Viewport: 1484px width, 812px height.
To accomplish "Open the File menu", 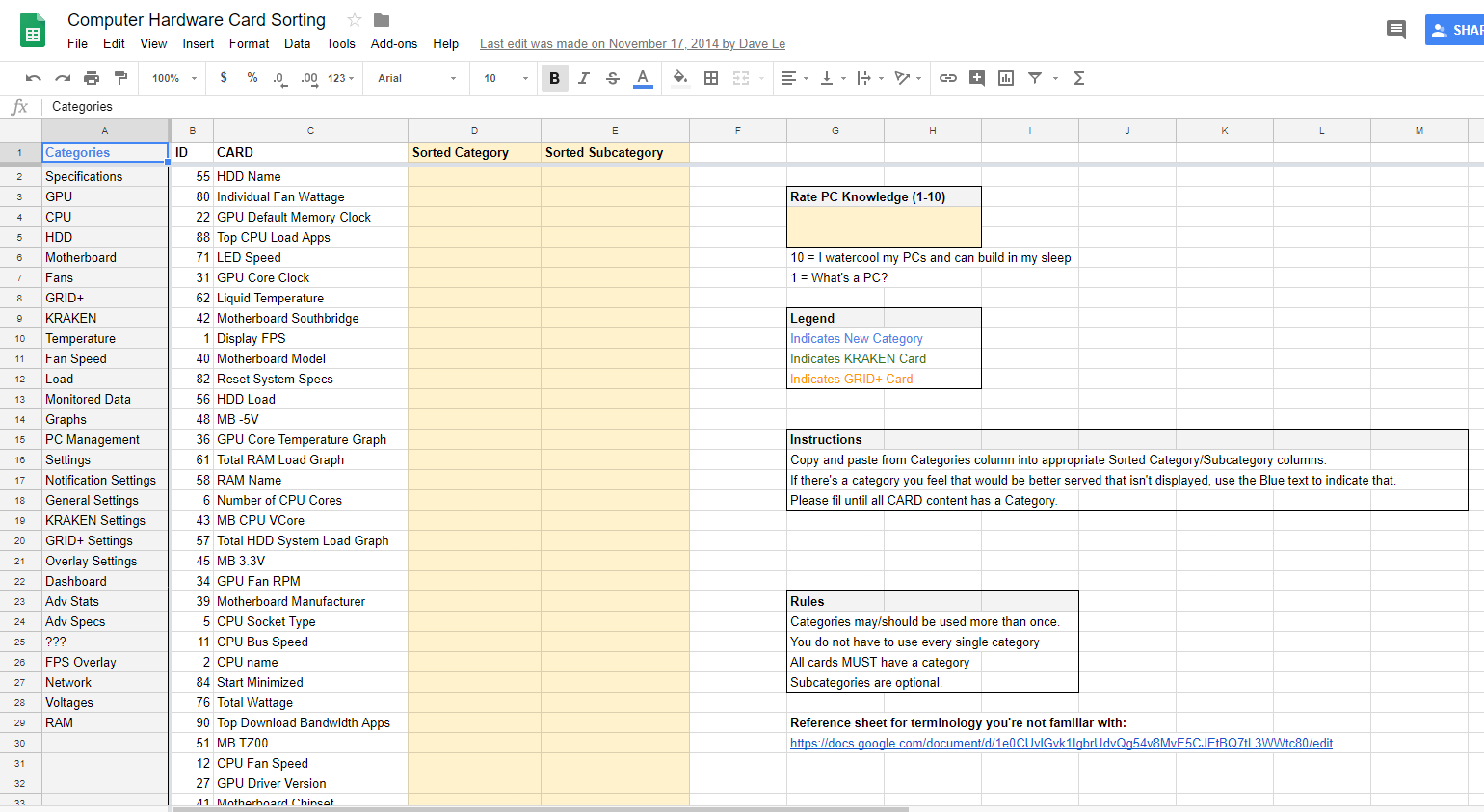I will point(77,43).
